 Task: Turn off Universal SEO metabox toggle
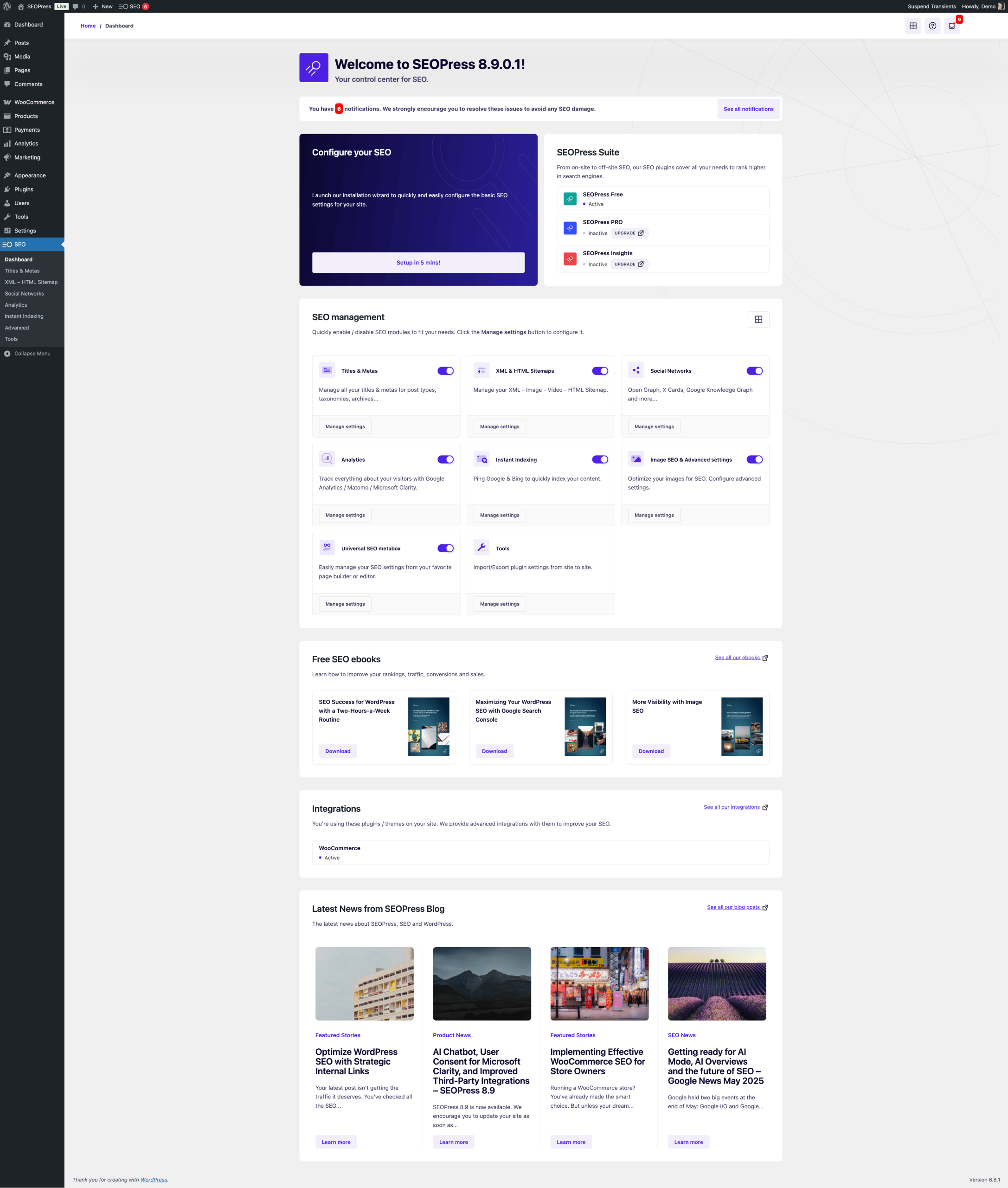pyautogui.click(x=445, y=548)
